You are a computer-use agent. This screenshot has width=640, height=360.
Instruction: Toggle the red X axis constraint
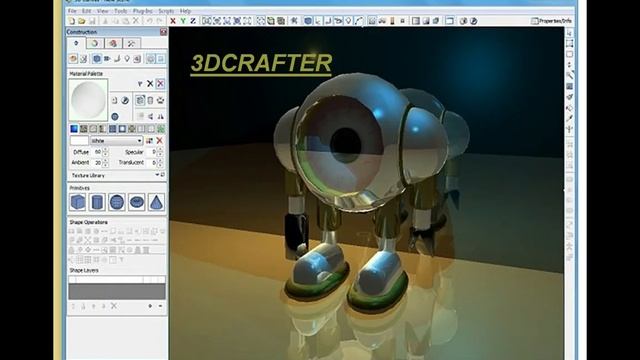173,21
